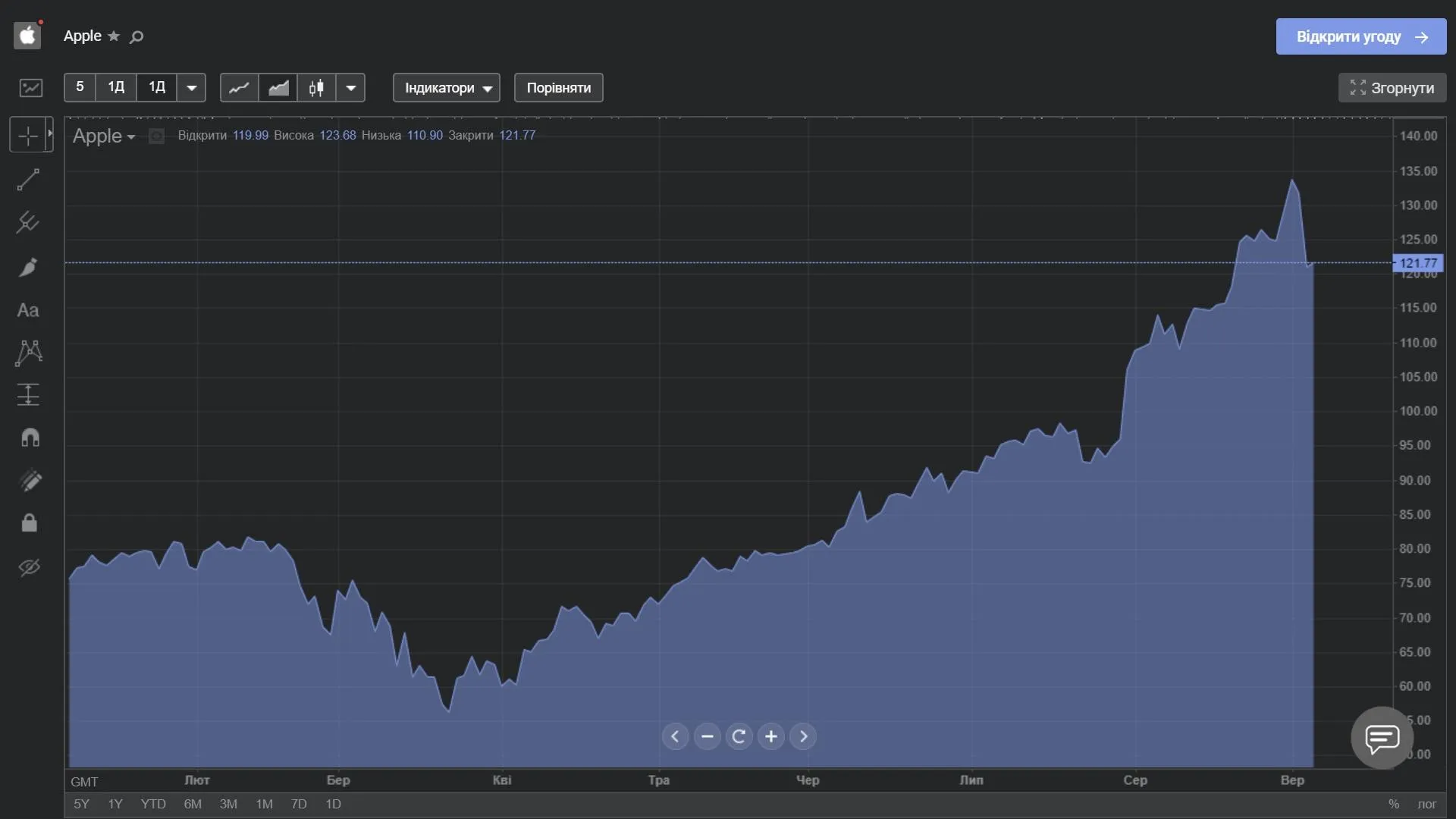This screenshot has height=819, width=1456.
Task: Select the pitchfork drawing tool
Action: pos(28,222)
